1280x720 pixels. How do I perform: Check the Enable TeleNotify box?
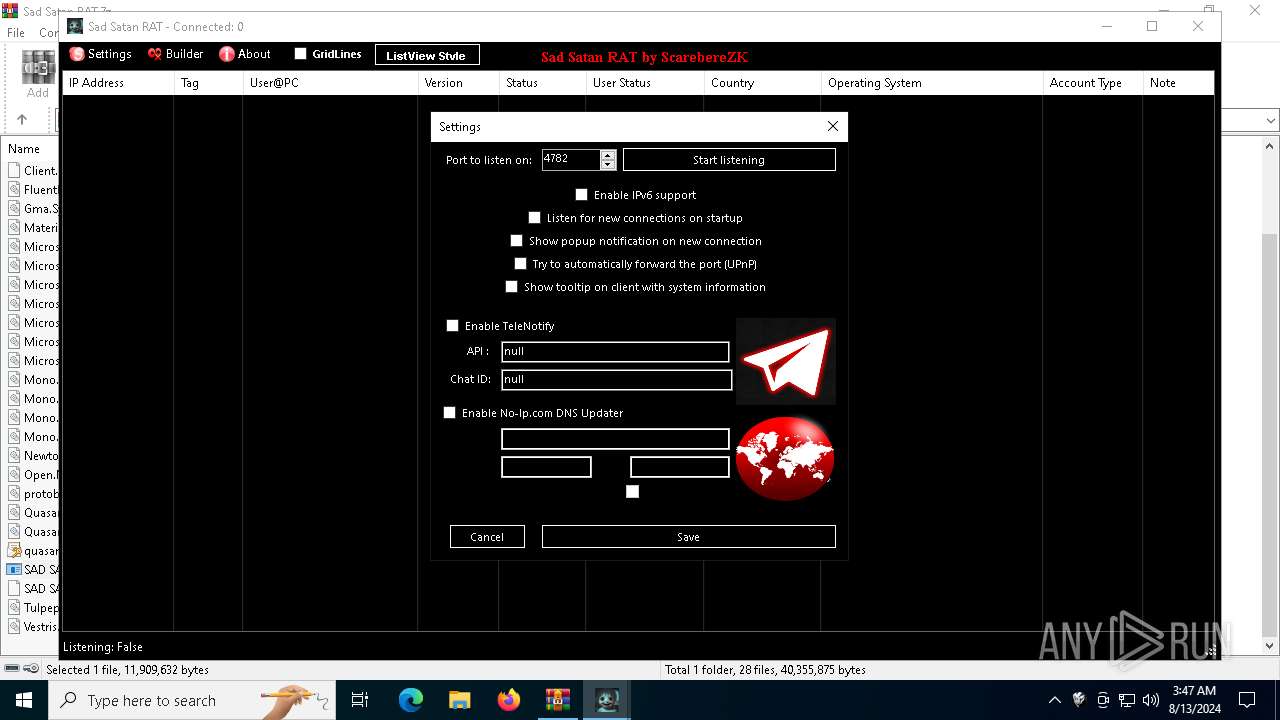pyautogui.click(x=452, y=326)
